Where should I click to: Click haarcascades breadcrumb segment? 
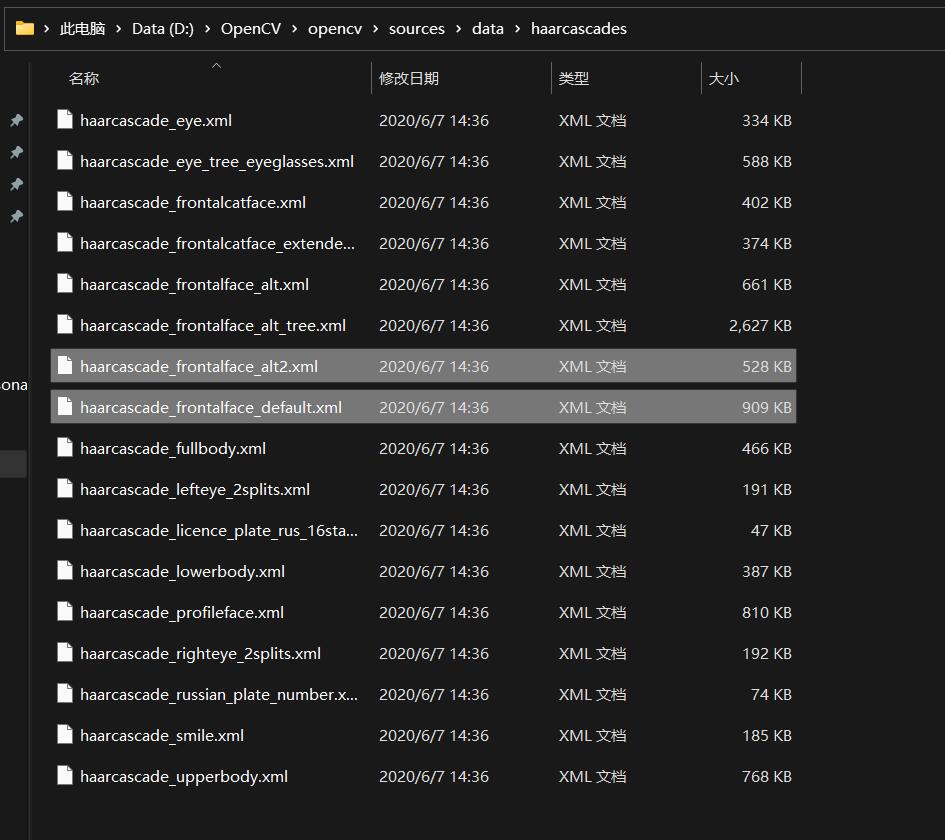tap(579, 28)
